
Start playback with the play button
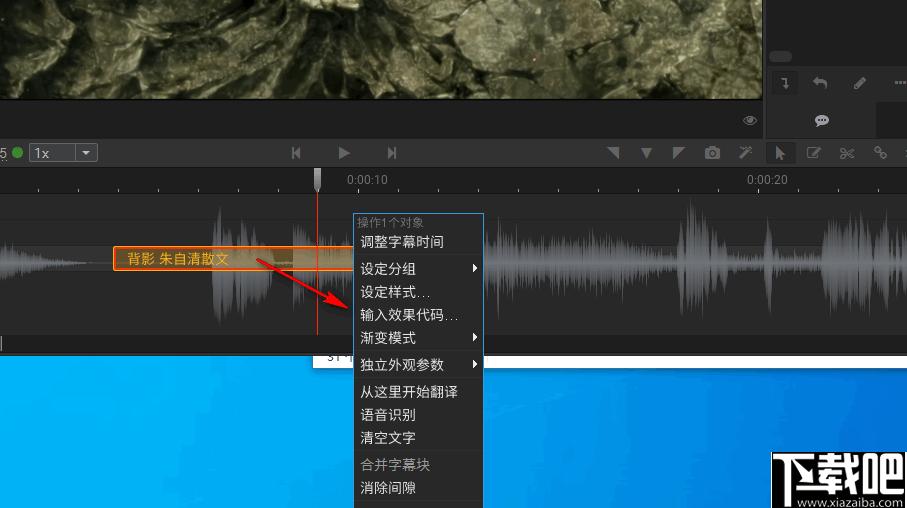coord(344,153)
